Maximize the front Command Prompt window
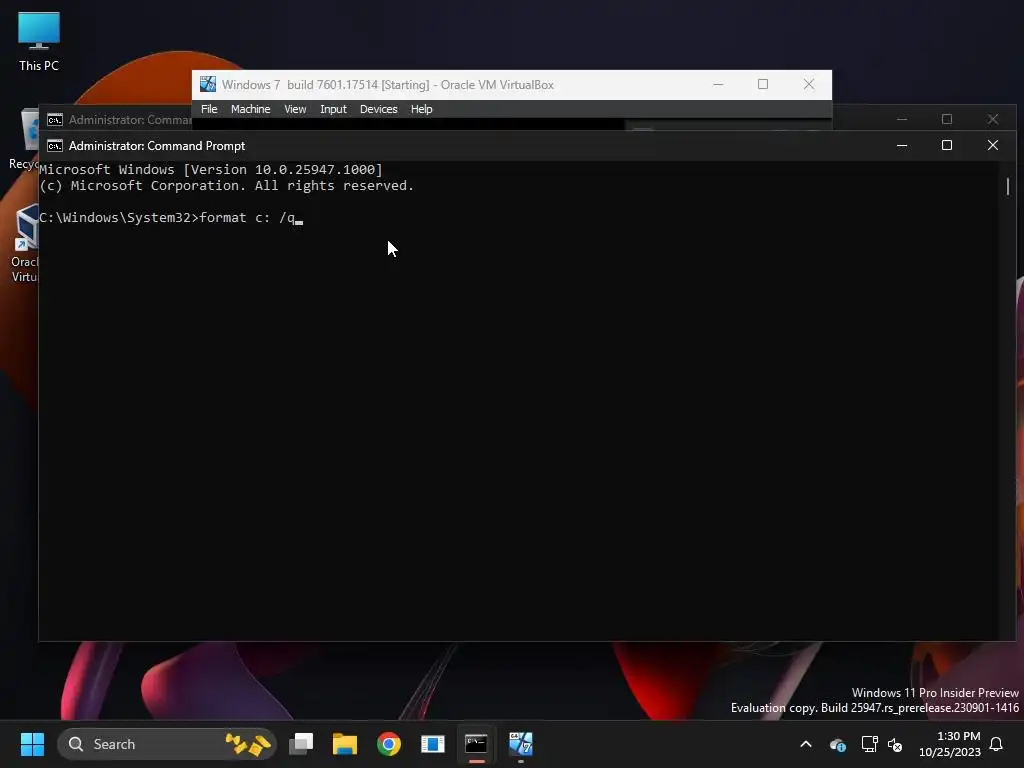Screen dimensions: 1024x768 [947, 146]
